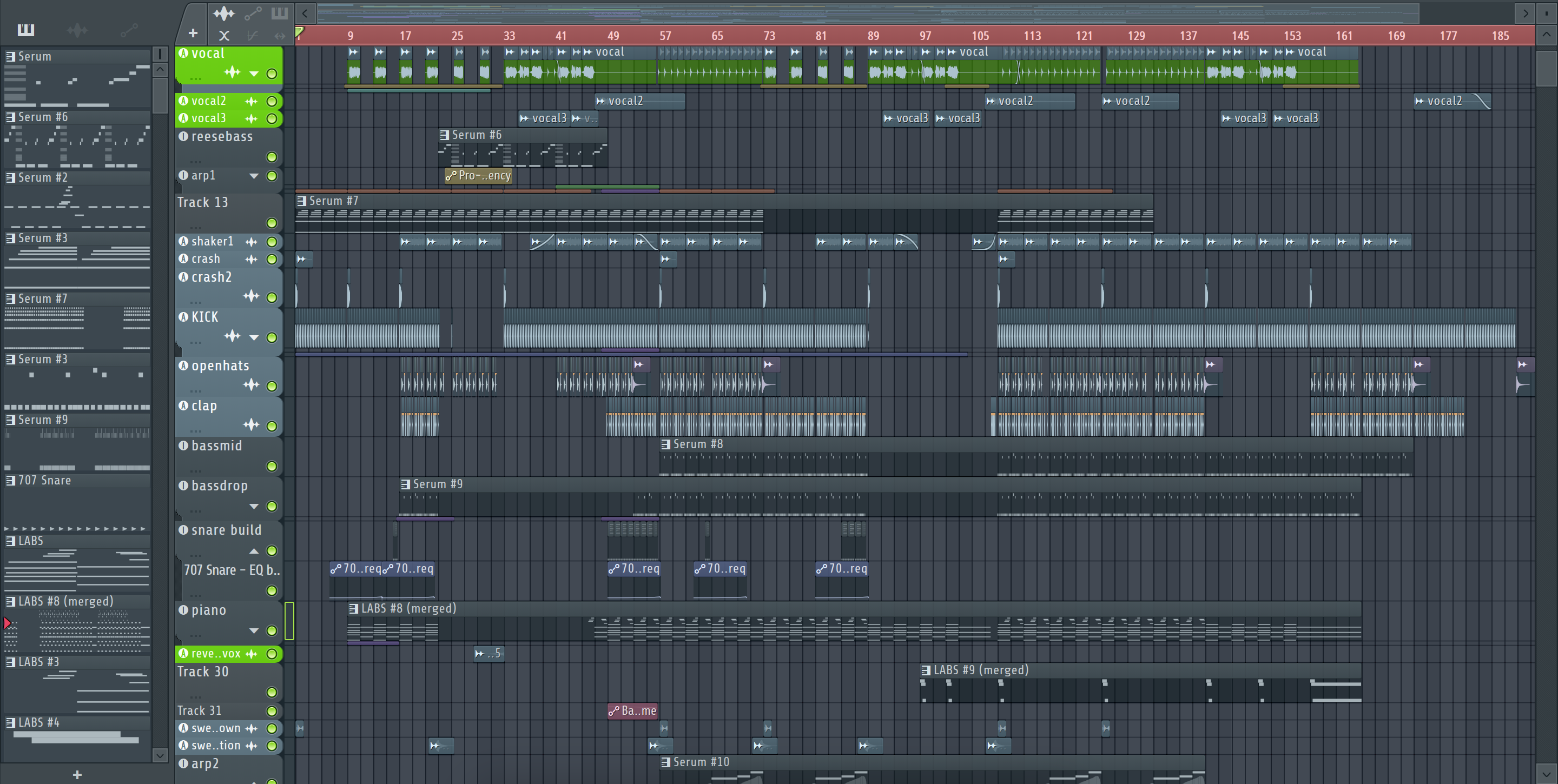
Task: Click the playlist vertical scroll-down arrow
Action: tap(1547, 773)
